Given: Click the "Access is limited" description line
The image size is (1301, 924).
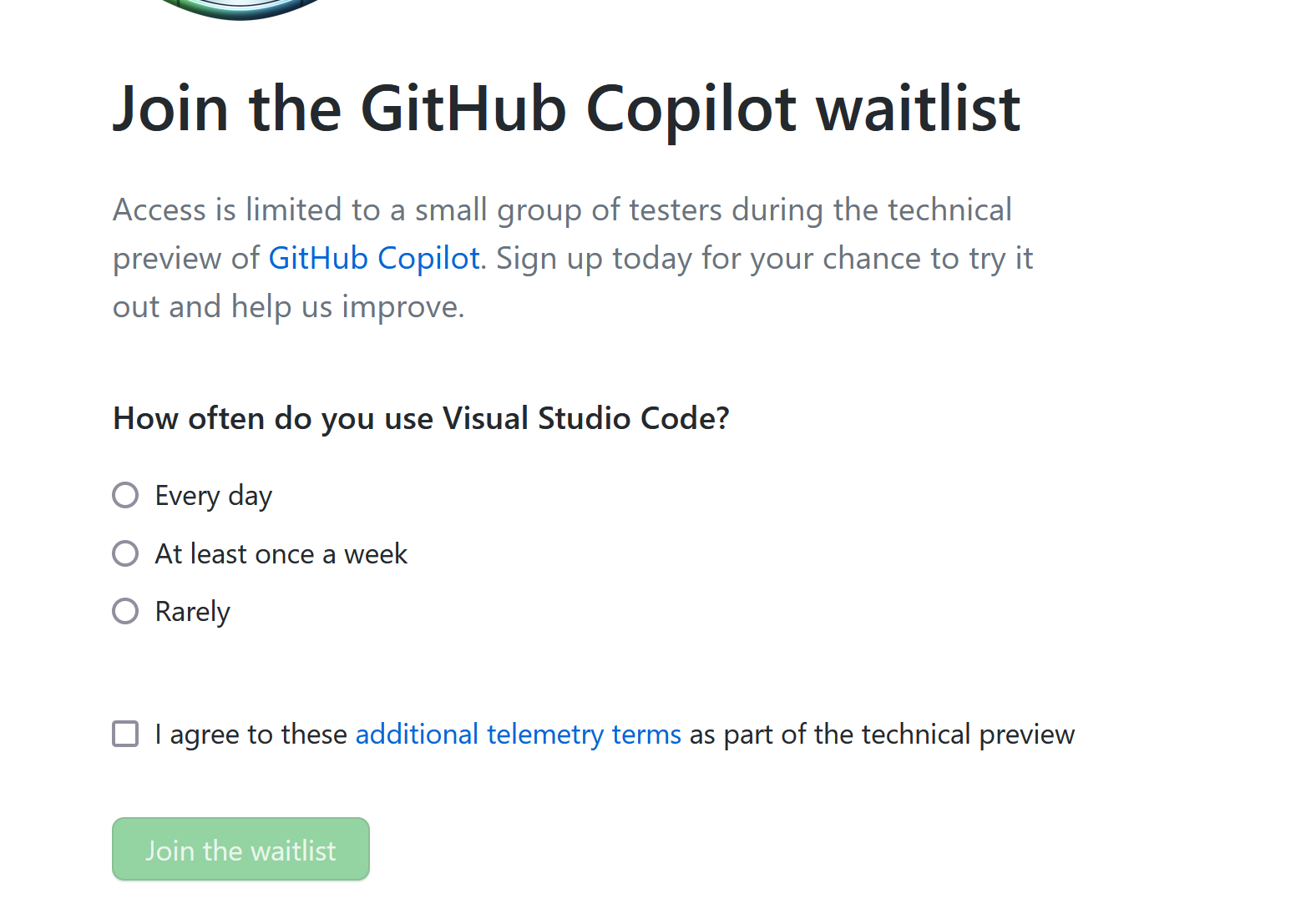Looking at the screenshot, I should click(562, 210).
